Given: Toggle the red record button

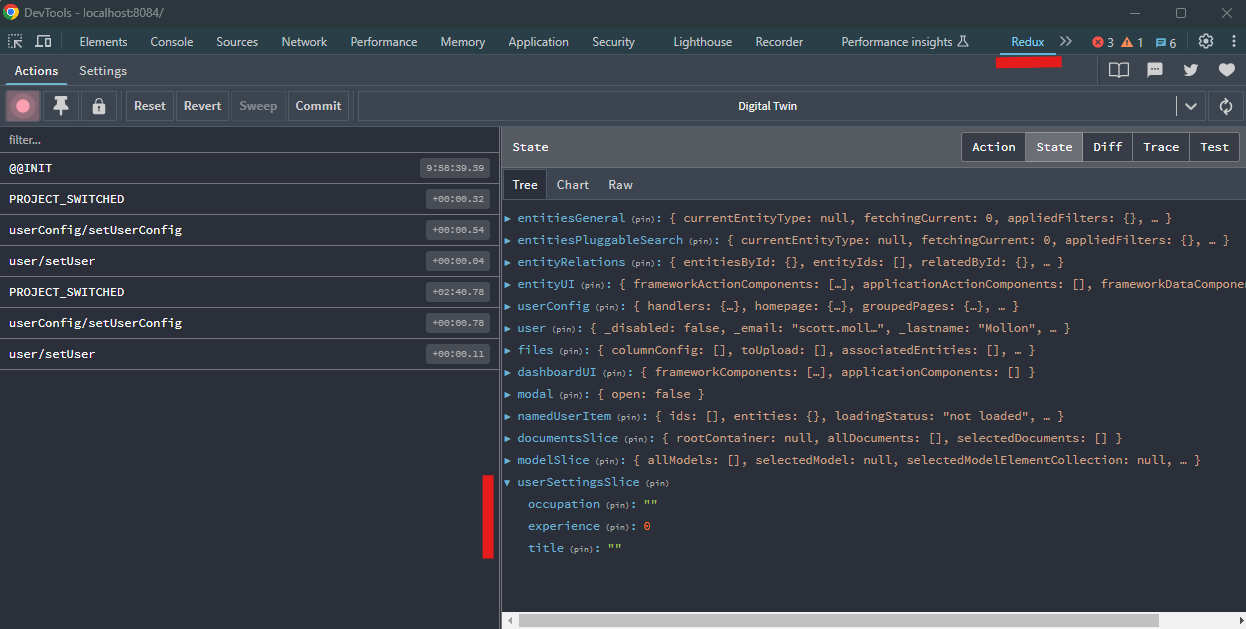Looking at the screenshot, I should tap(23, 106).
